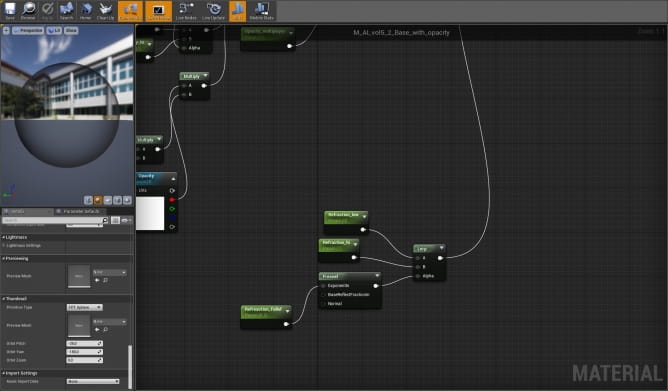Click the Search toolbar icon

point(66,11)
